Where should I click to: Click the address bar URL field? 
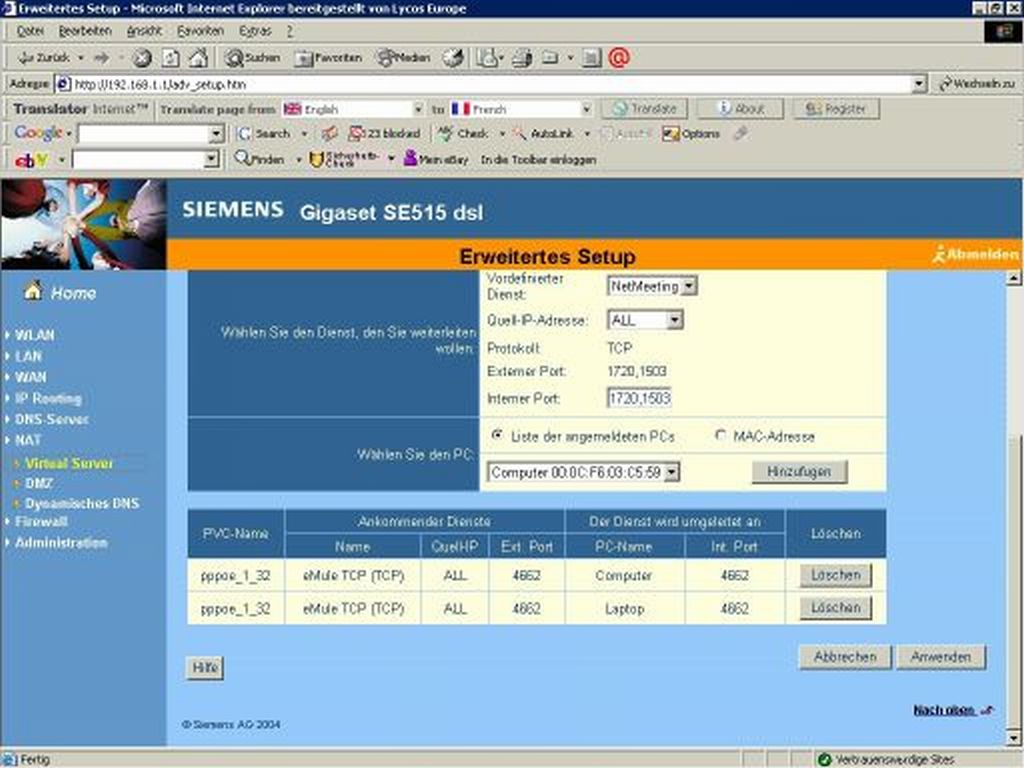click(483, 84)
